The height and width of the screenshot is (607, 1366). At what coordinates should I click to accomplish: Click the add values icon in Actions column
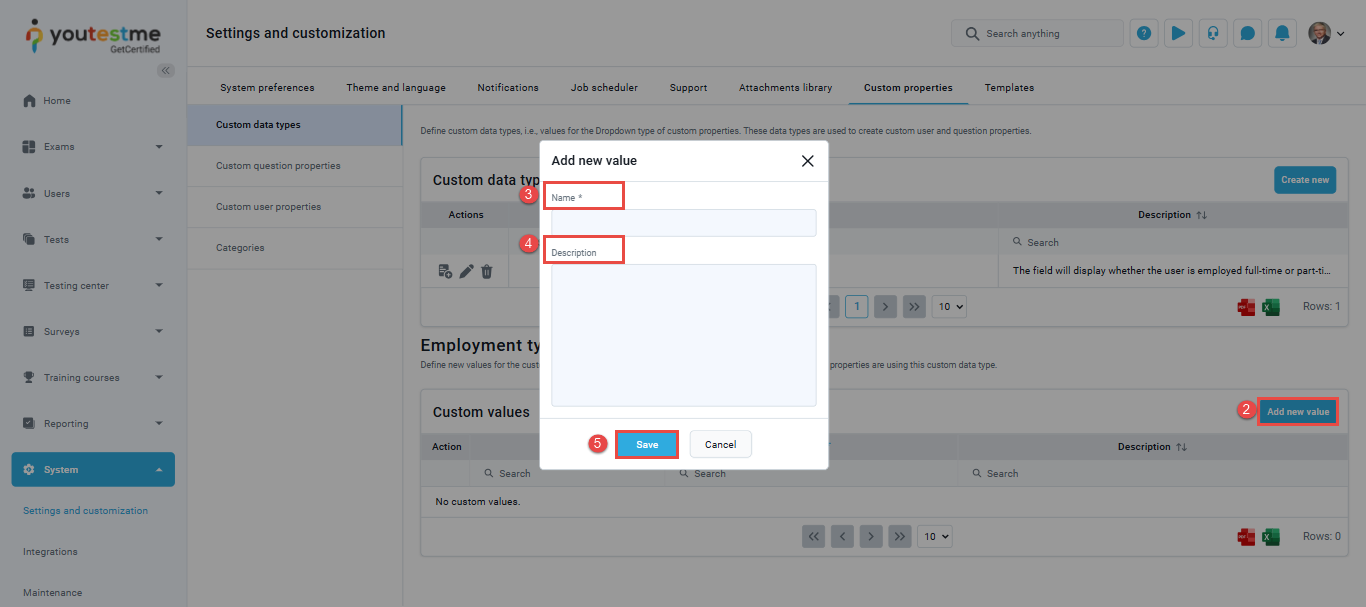446,271
